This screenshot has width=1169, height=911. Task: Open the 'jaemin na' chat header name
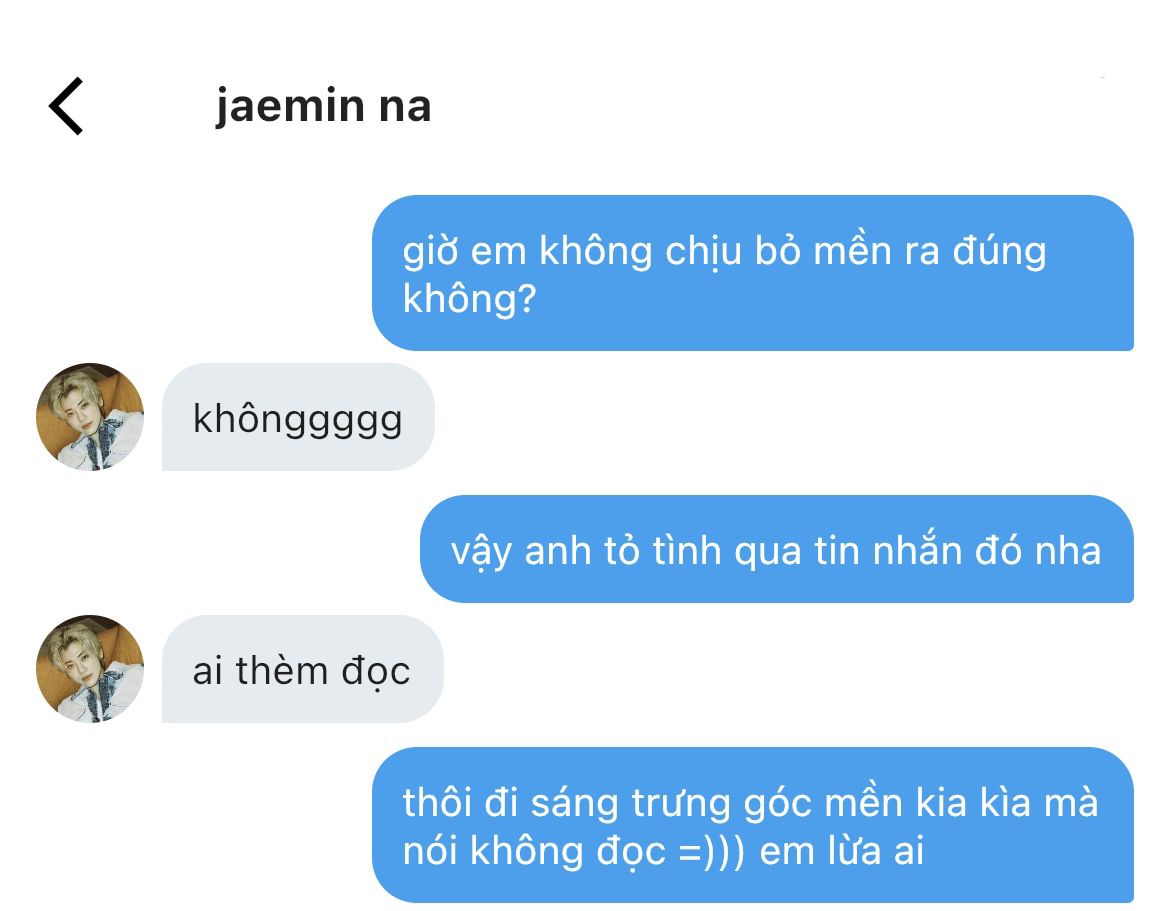[x=324, y=106]
